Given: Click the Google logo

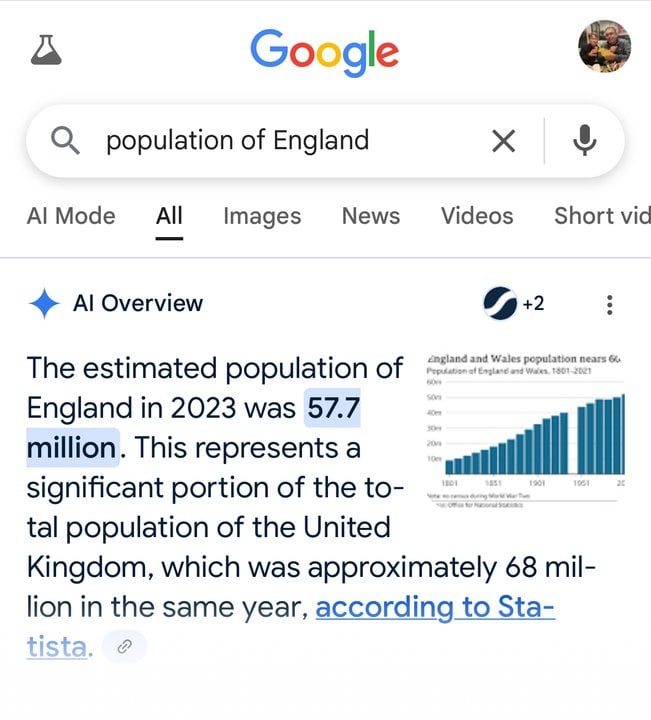Looking at the screenshot, I should coord(325,52).
